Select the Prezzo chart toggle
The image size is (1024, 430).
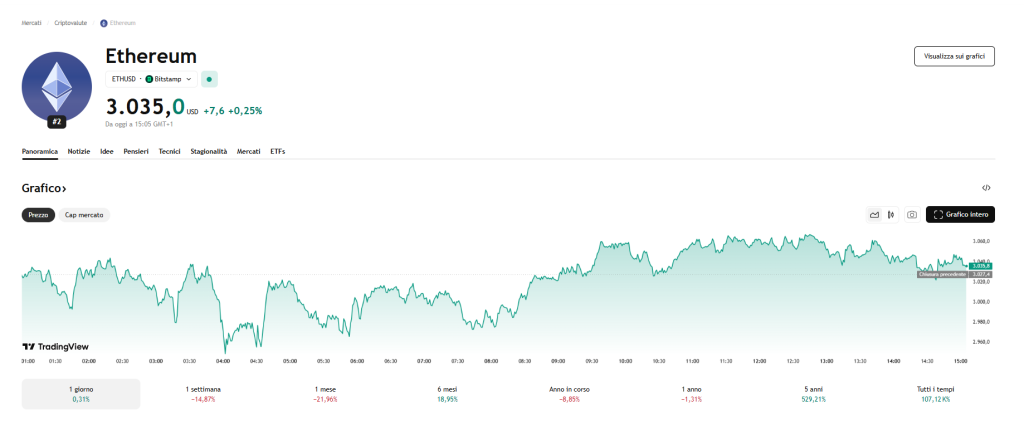coord(38,215)
